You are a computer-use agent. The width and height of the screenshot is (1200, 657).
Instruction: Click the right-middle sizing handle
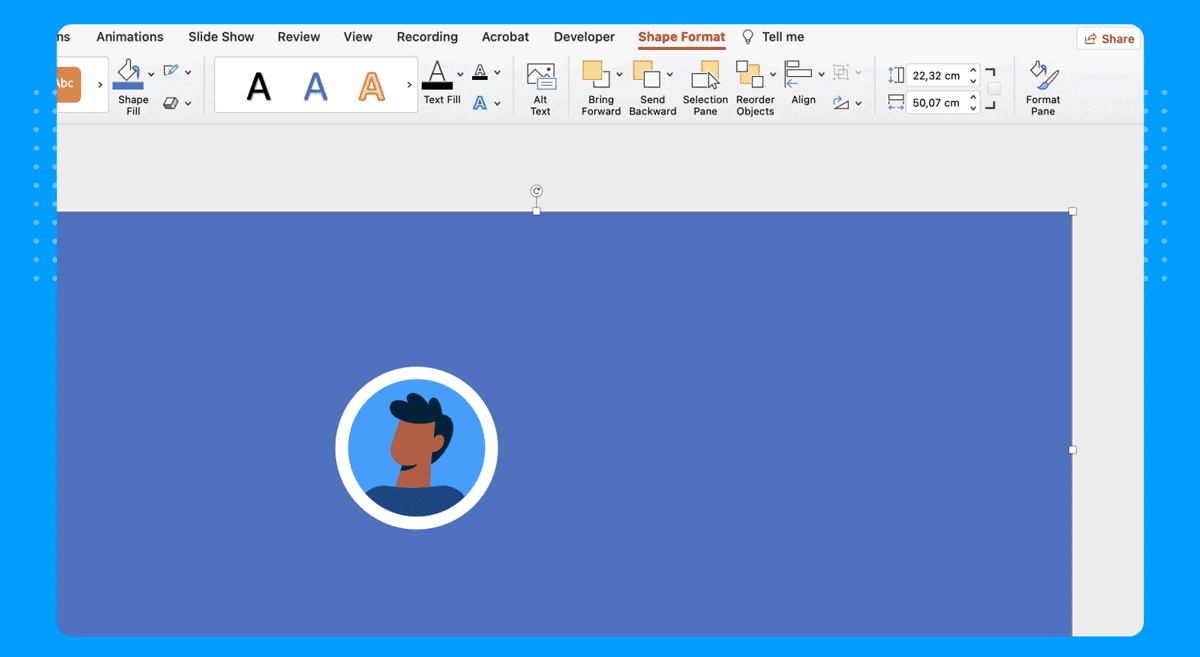pos(1073,450)
